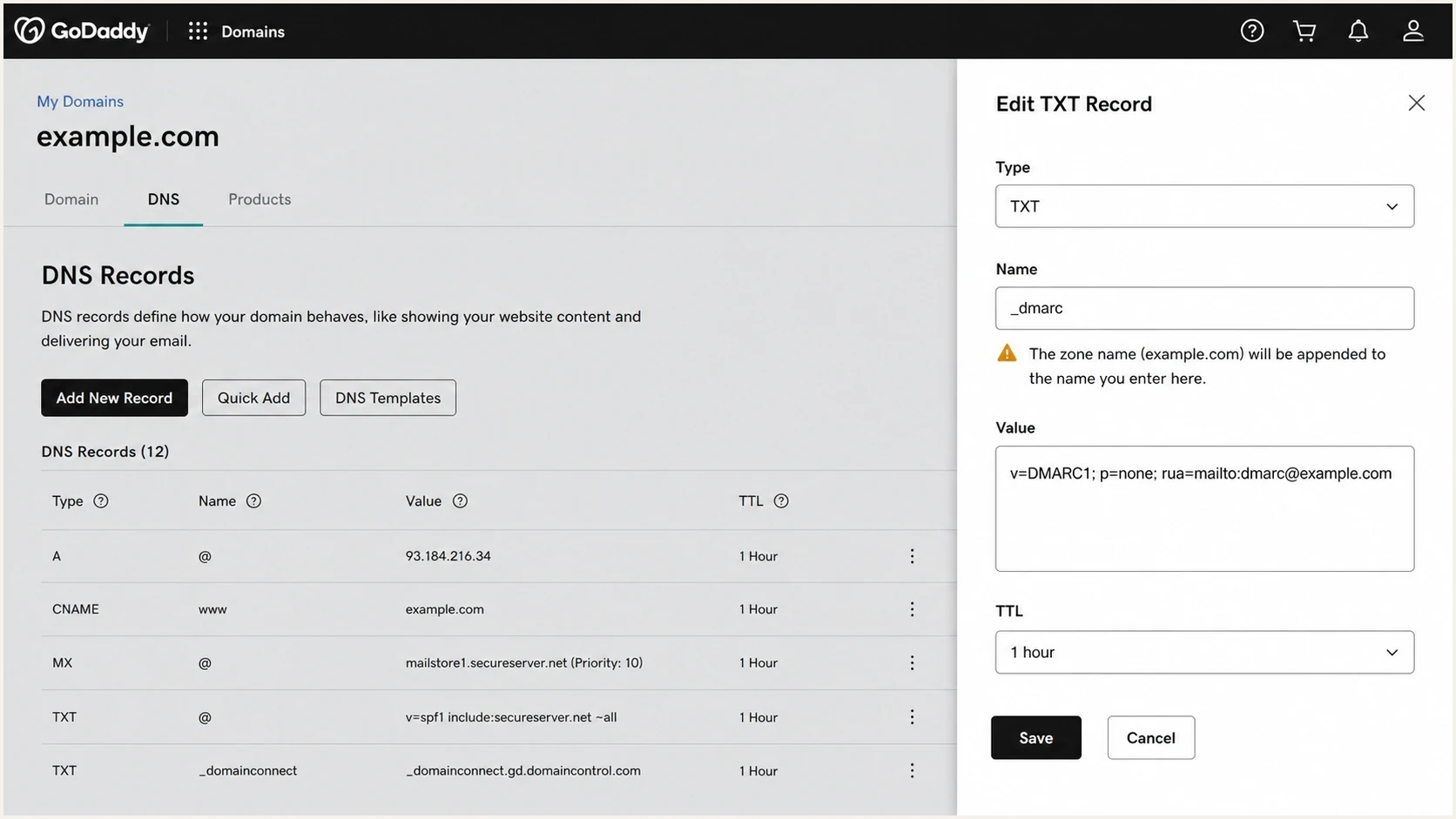Close the Edit TXT Record panel
Screen dimensions: 1456x819
click(1417, 103)
